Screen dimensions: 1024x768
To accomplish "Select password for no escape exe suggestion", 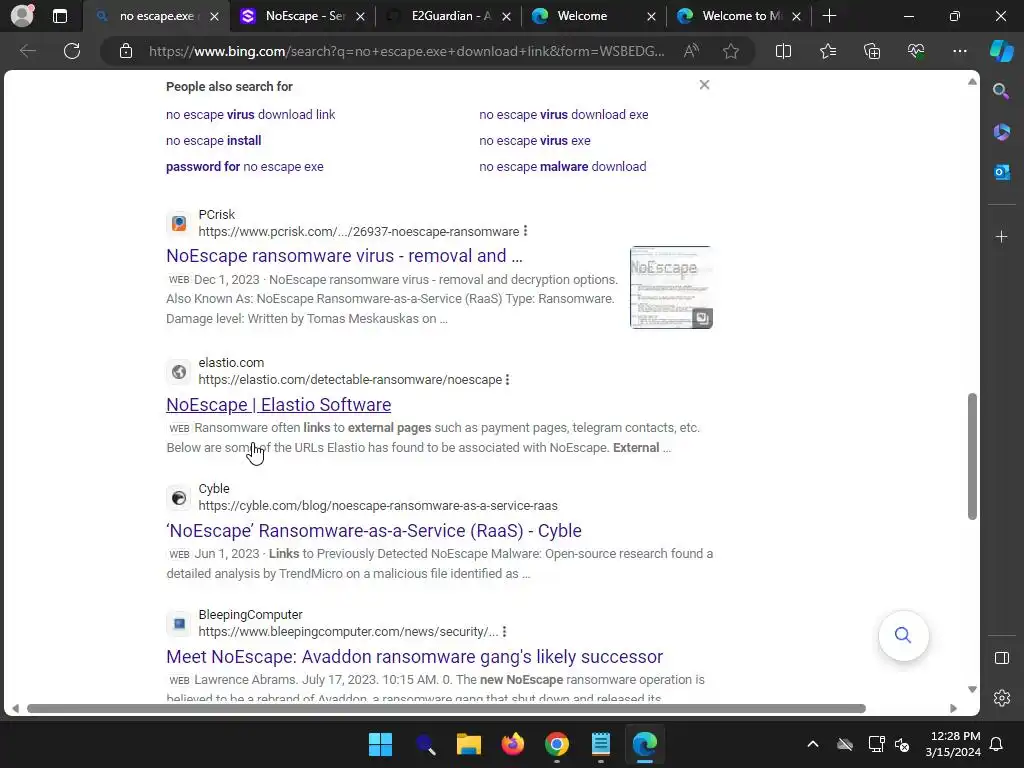I will tap(244, 167).
